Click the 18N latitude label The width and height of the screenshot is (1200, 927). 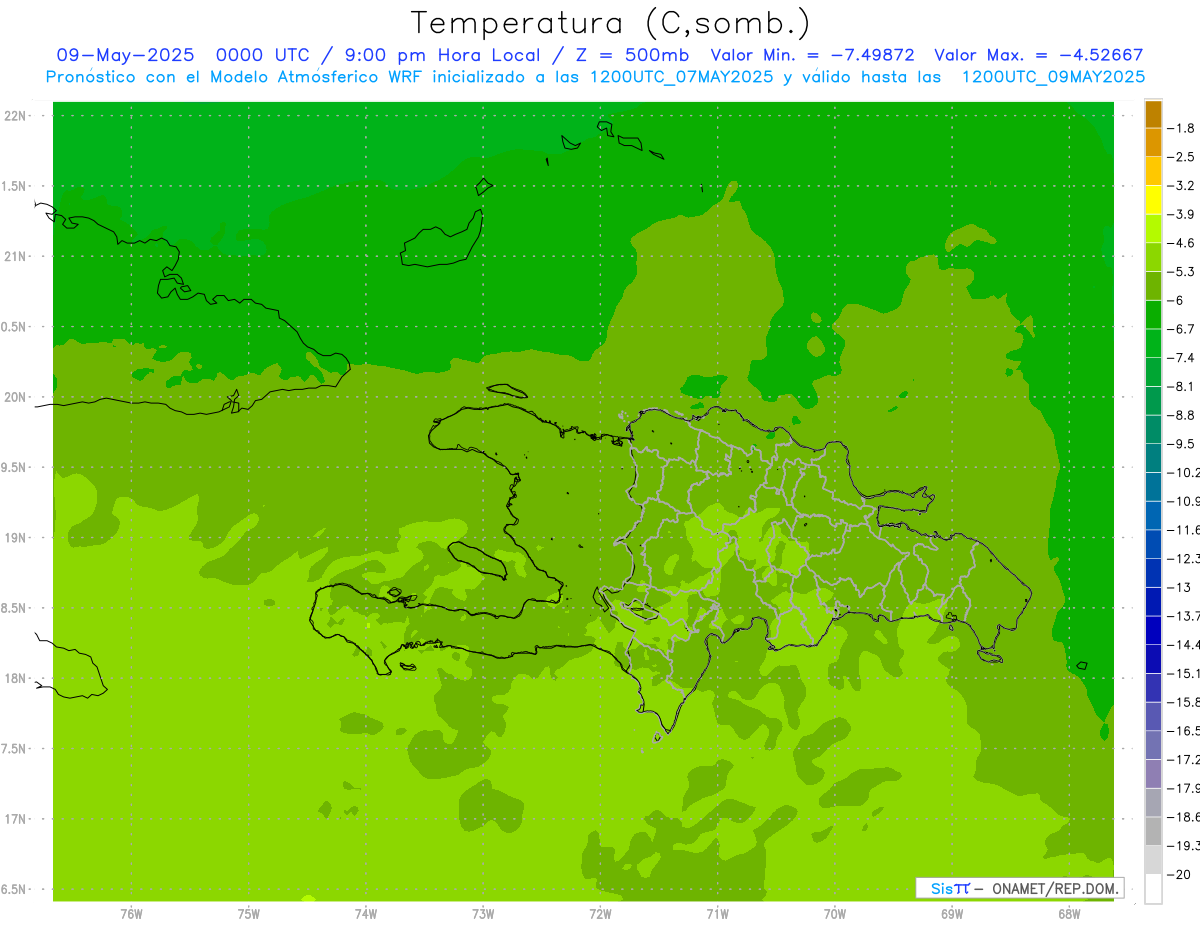click(x=15, y=678)
